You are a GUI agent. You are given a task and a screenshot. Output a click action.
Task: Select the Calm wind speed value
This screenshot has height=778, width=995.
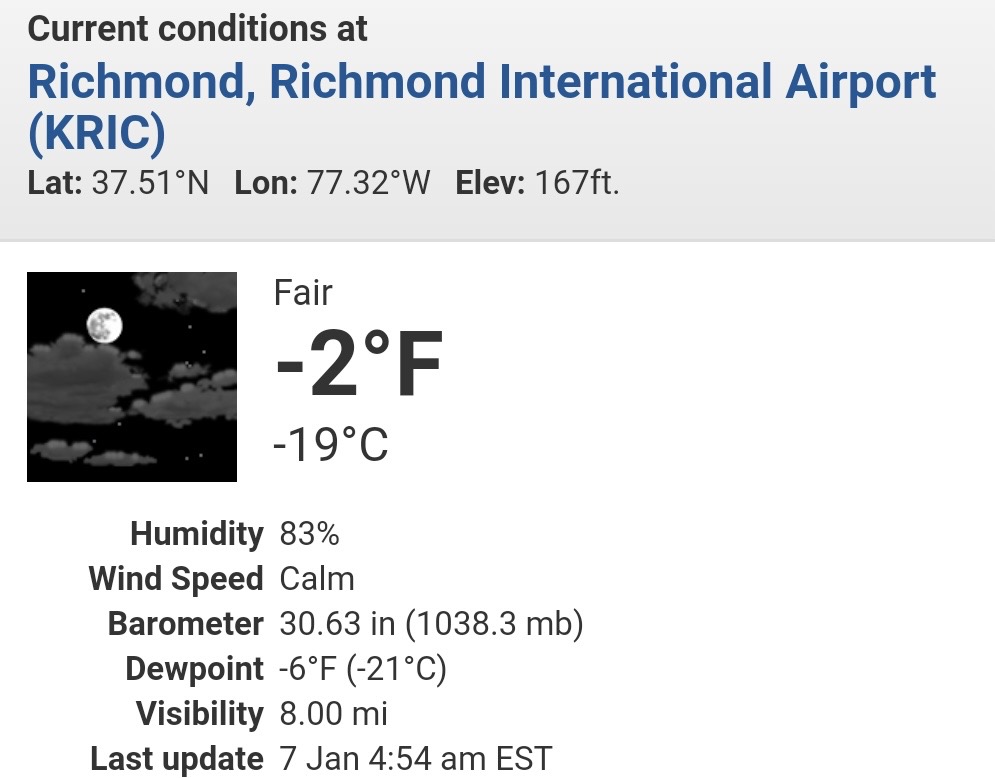click(x=317, y=579)
